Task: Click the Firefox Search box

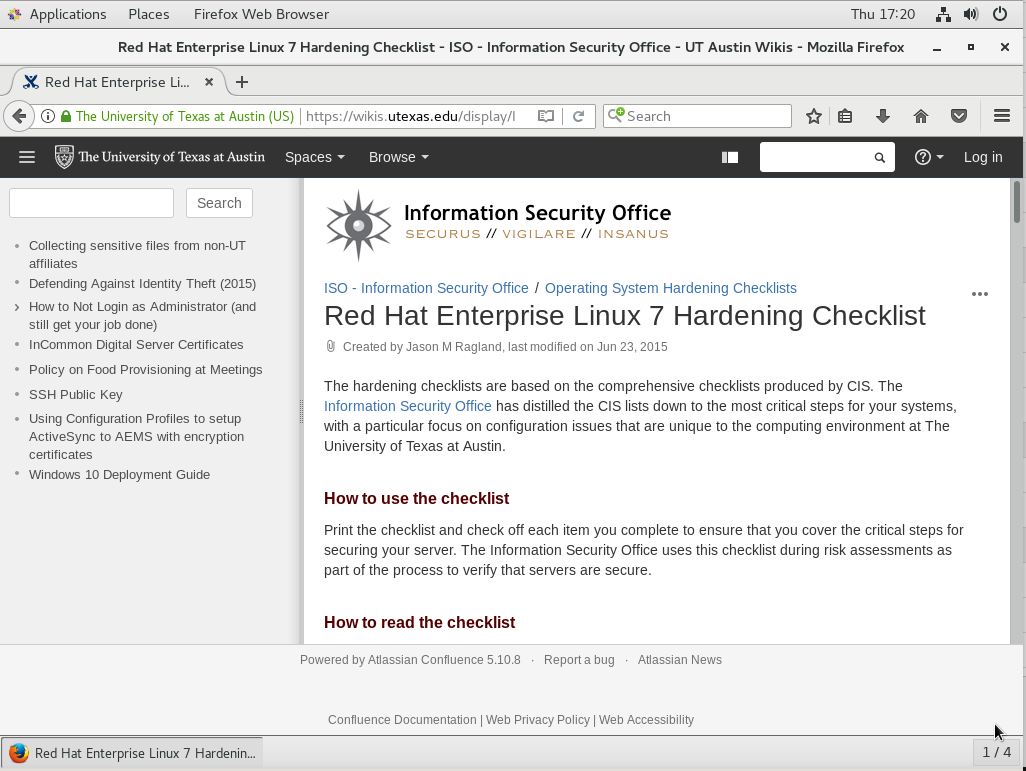Action: click(698, 117)
